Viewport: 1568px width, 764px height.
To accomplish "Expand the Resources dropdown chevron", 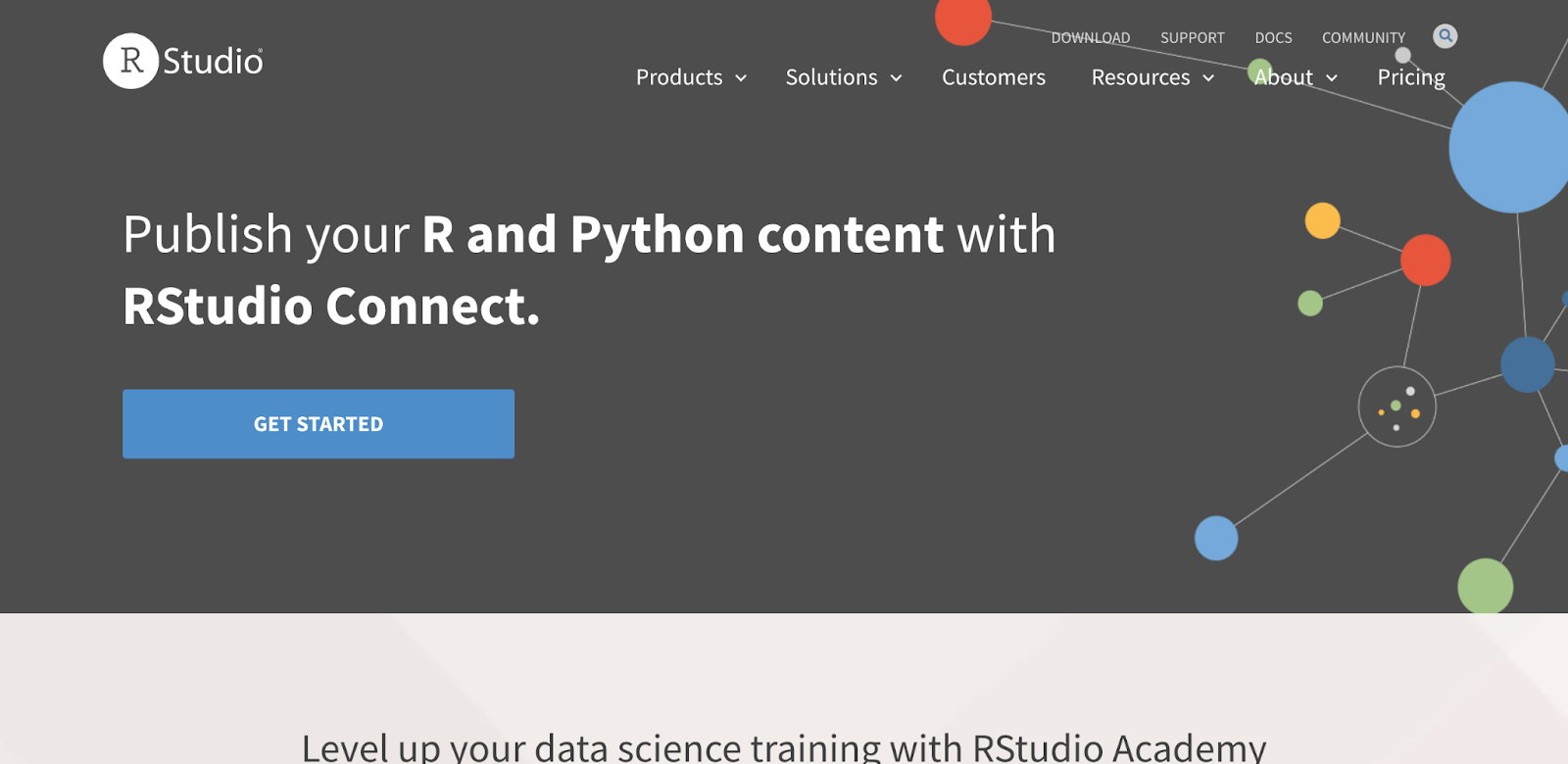I will (x=1208, y=78).
